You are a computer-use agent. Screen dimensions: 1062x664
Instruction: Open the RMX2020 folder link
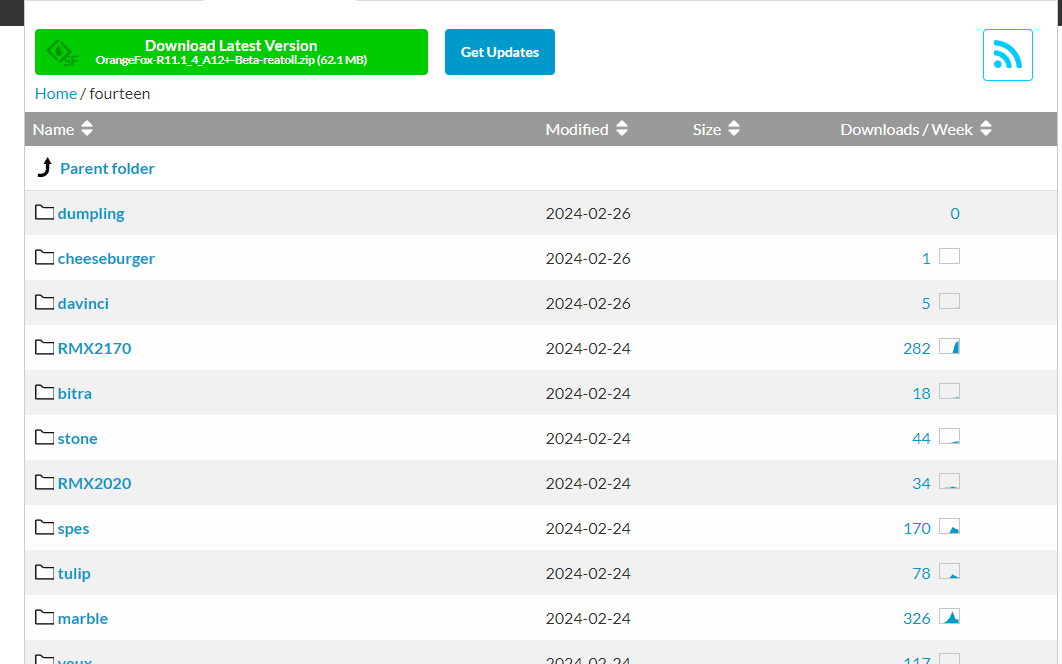94,483
